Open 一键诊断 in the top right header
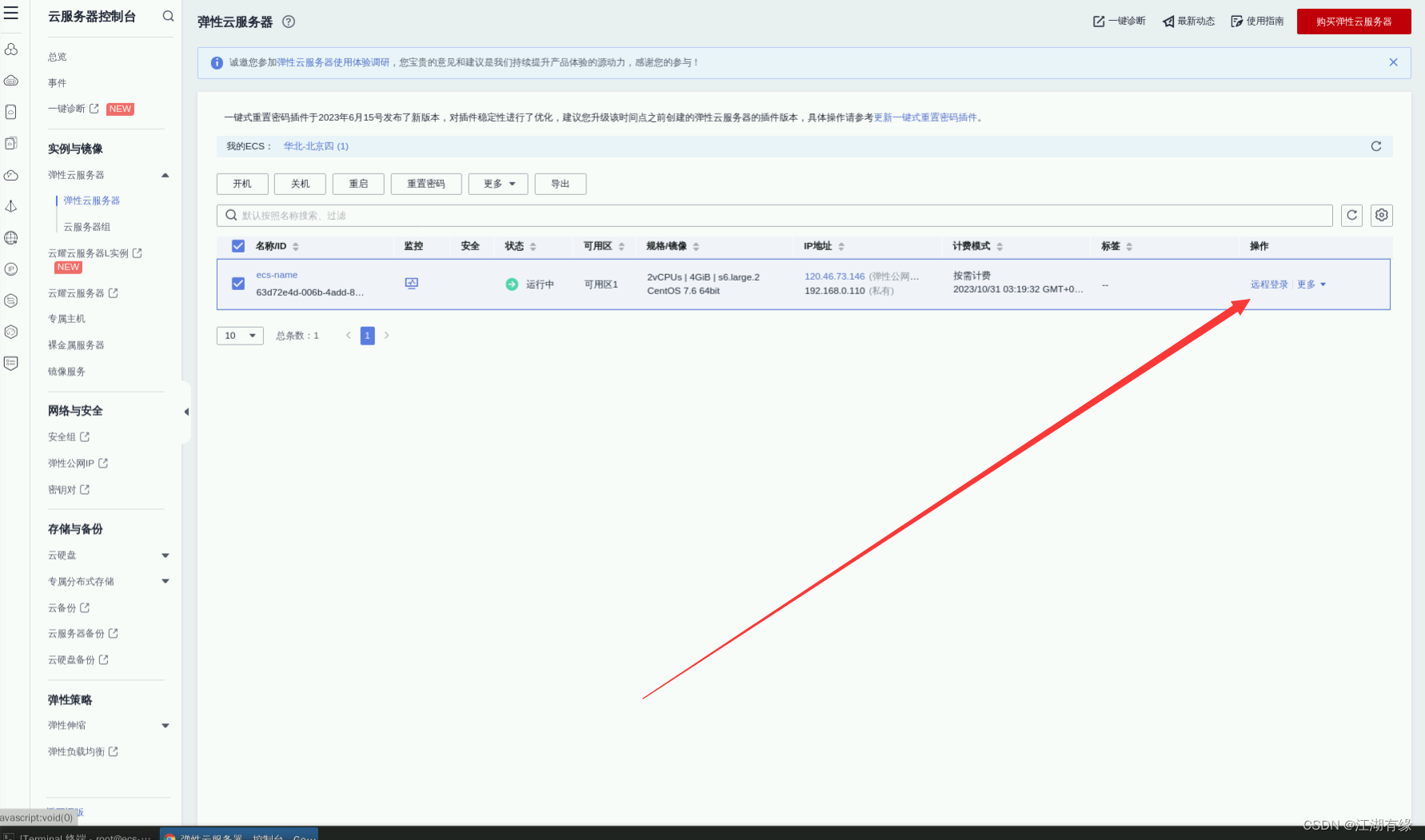This screenshot has width=1425, height=840. (x=1119, y=22)
